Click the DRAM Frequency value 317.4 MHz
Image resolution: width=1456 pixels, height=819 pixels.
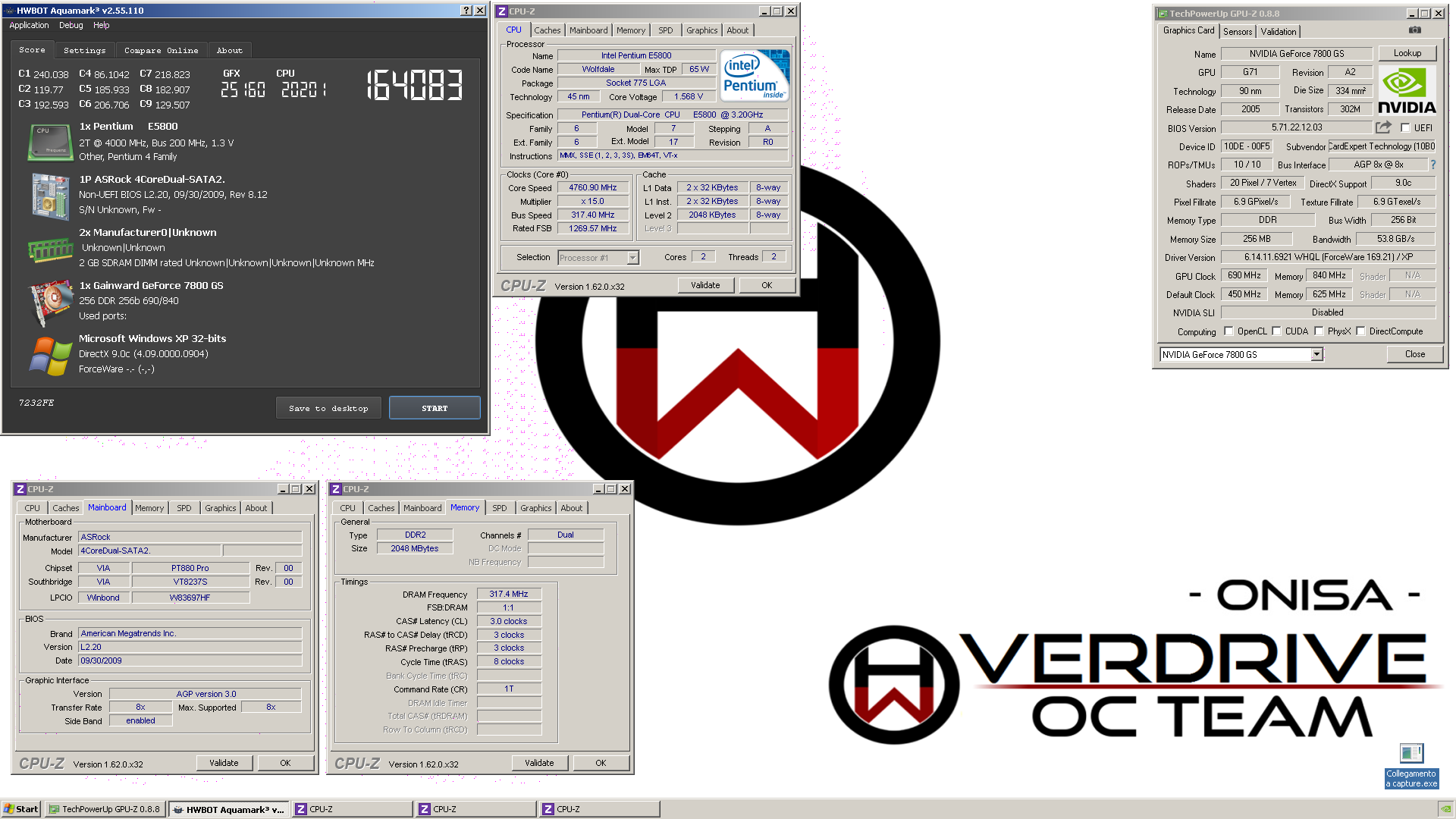click(509, 594)
